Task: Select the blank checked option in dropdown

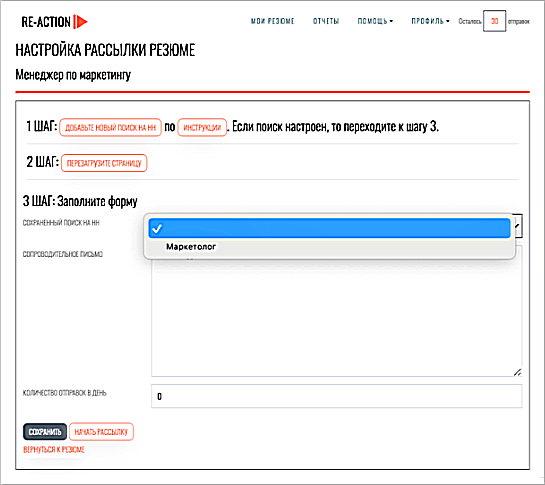Action: (x=329, y=228)
